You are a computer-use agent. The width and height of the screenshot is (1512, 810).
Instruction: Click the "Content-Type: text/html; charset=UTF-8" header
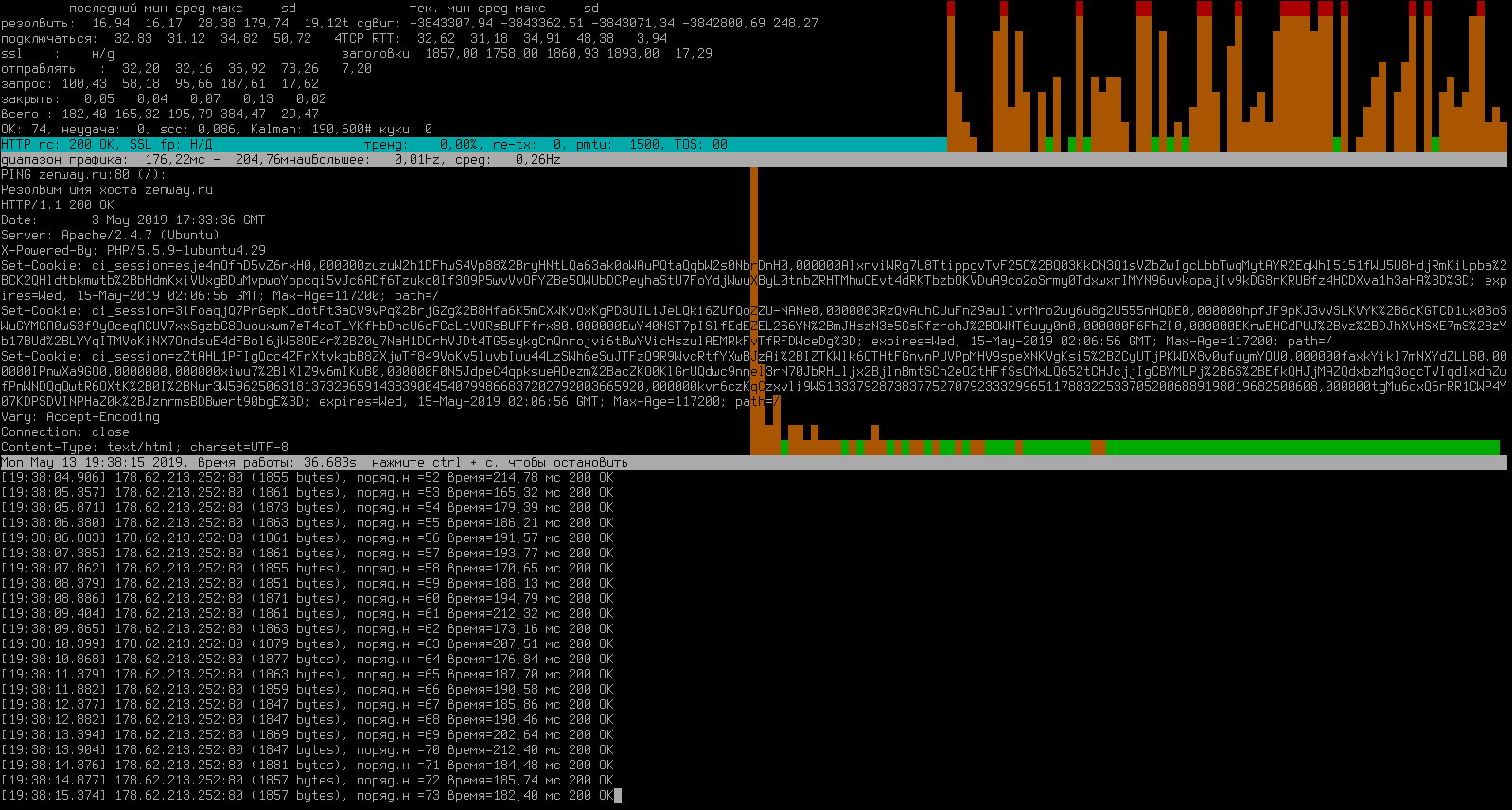pos(145,447)
